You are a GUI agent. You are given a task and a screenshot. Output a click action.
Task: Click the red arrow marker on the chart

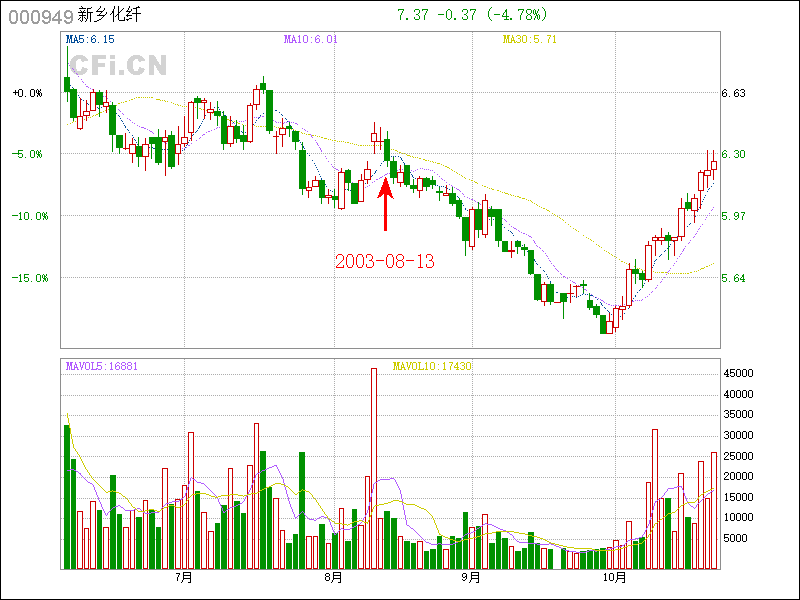pyautogui.click(x=385, y=204)
